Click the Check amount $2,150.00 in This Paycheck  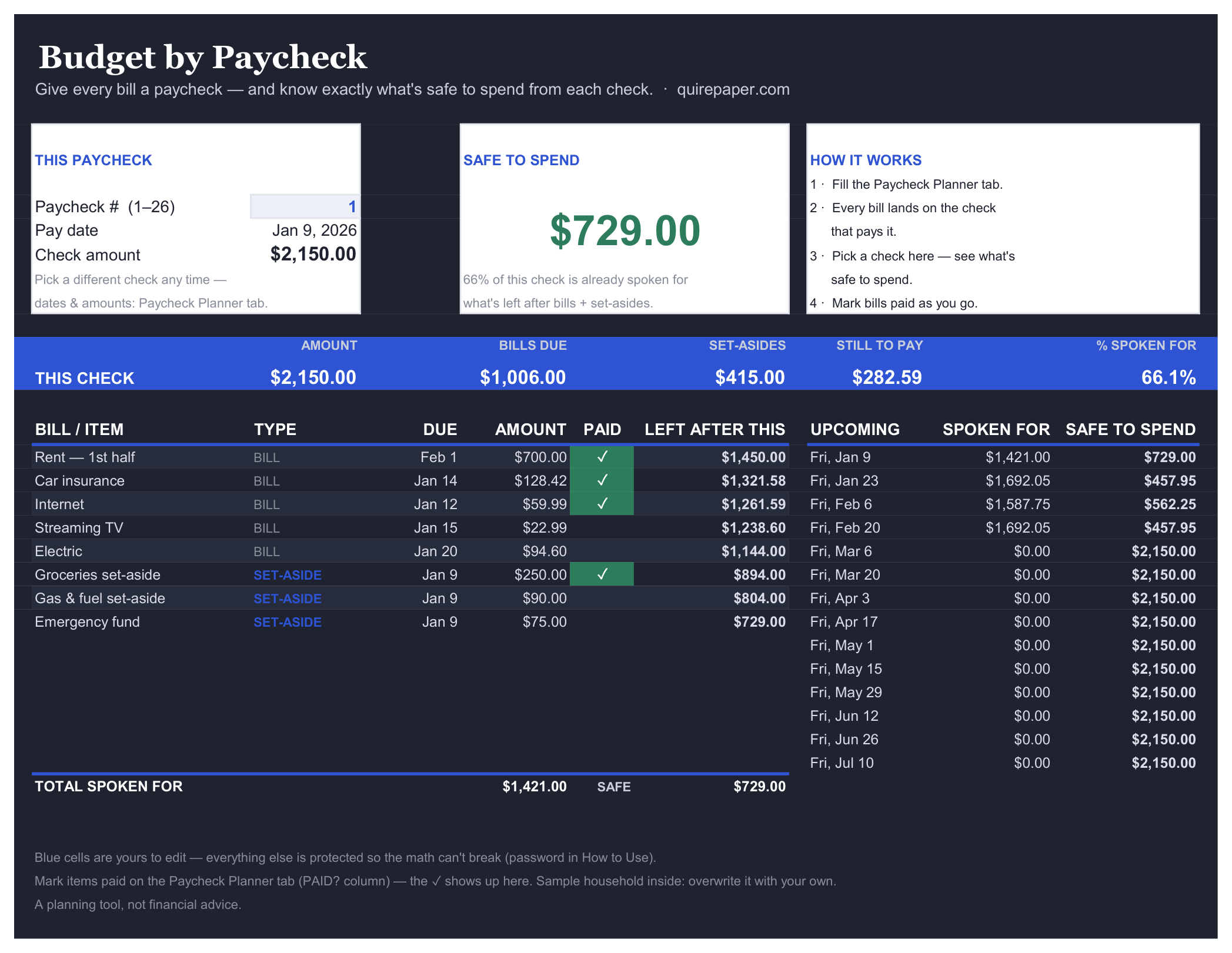tap(313, 254)
